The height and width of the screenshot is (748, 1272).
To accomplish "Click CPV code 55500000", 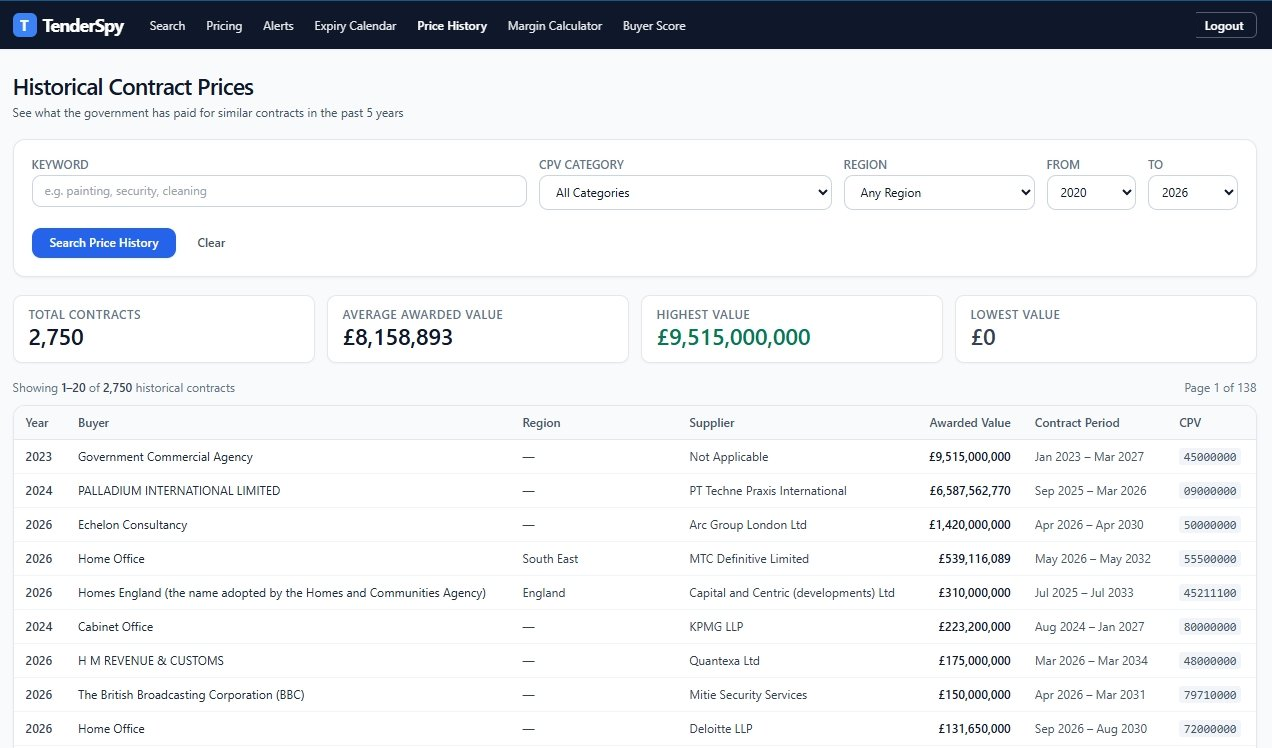I will 1210,559.
